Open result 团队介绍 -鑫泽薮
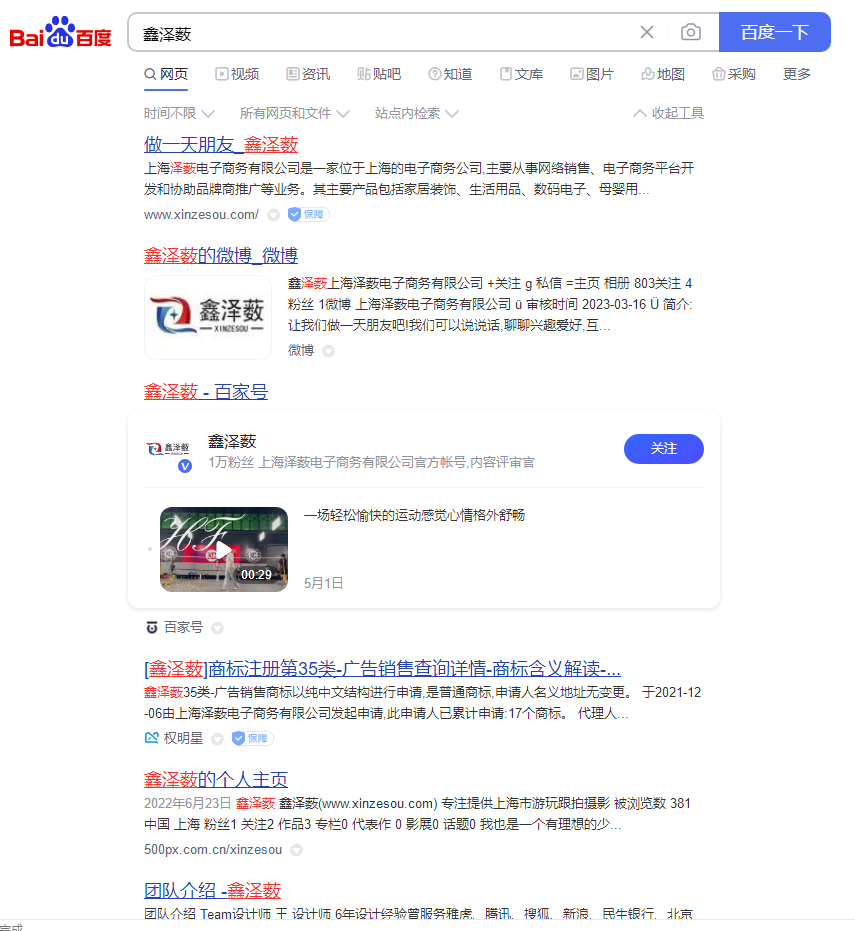This screenshot has height=931, width=855. (x=213, y=890)
